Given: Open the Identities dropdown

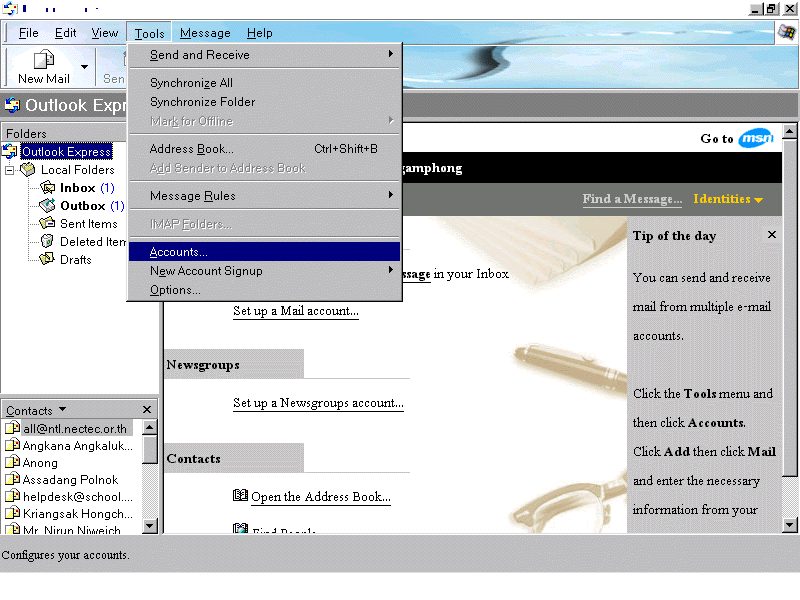Looking at the screenshot, I should tap(728, 199).
